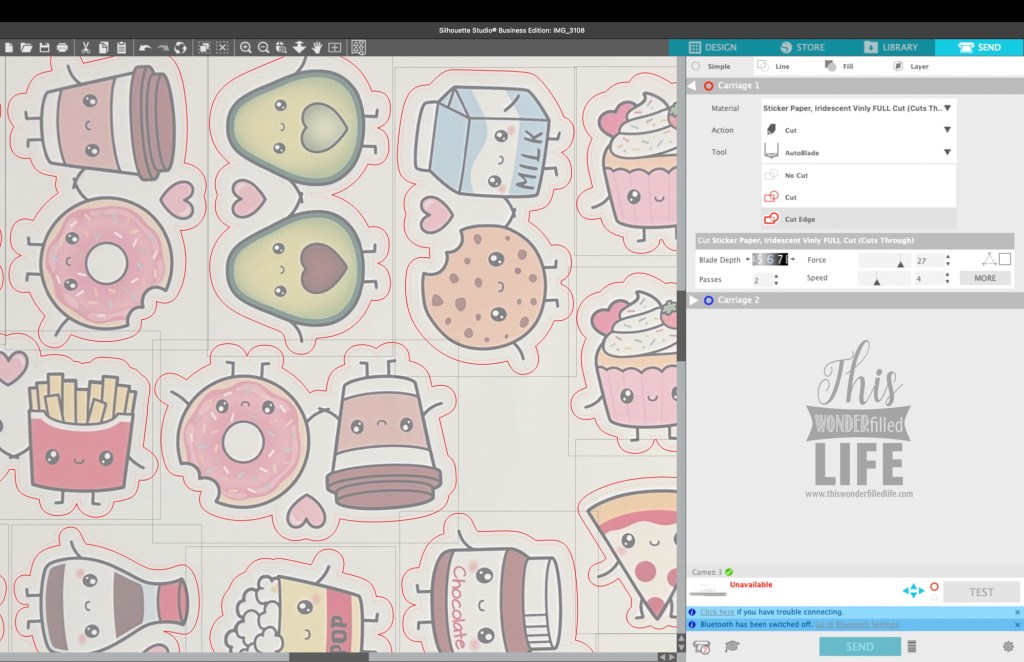The image size is (1024, 662).
Task: Switch to the LIBRARY tab
Action: 892,47
